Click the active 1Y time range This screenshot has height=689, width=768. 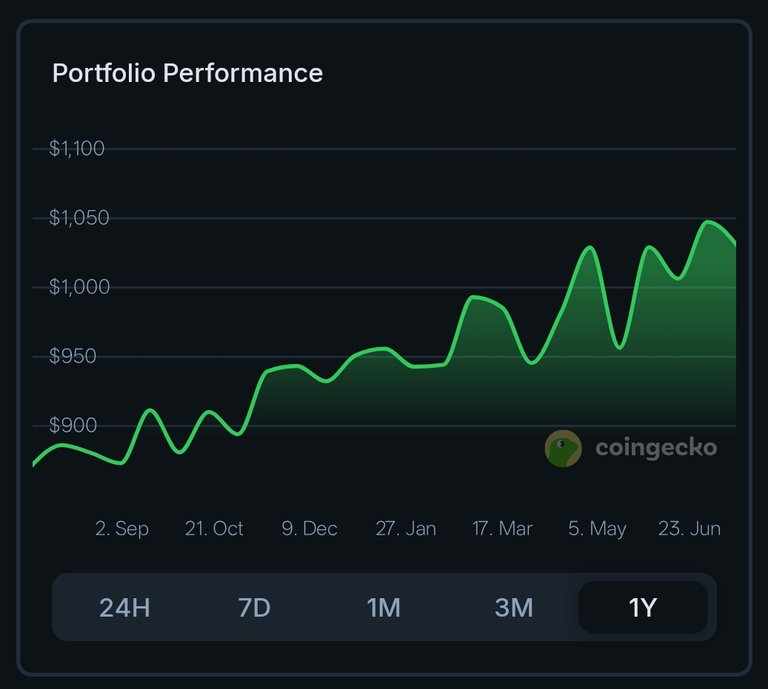pos(643,608)
